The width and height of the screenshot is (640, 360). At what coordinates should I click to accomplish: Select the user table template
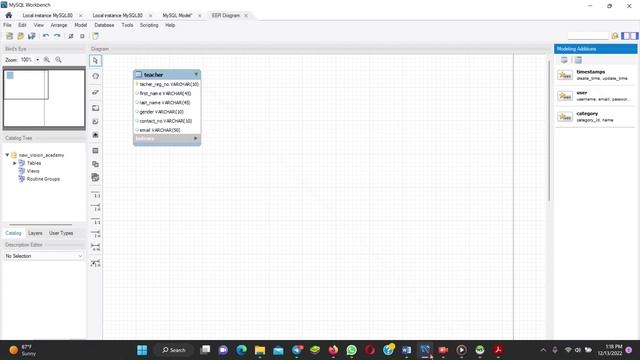(x=595, y=96)
